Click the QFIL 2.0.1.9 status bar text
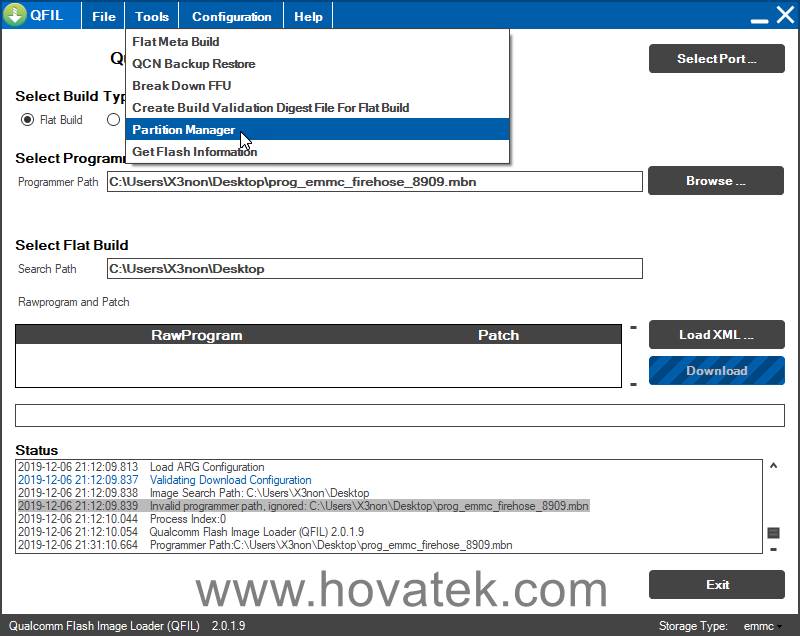800x636 pixels. click(127, 626)
